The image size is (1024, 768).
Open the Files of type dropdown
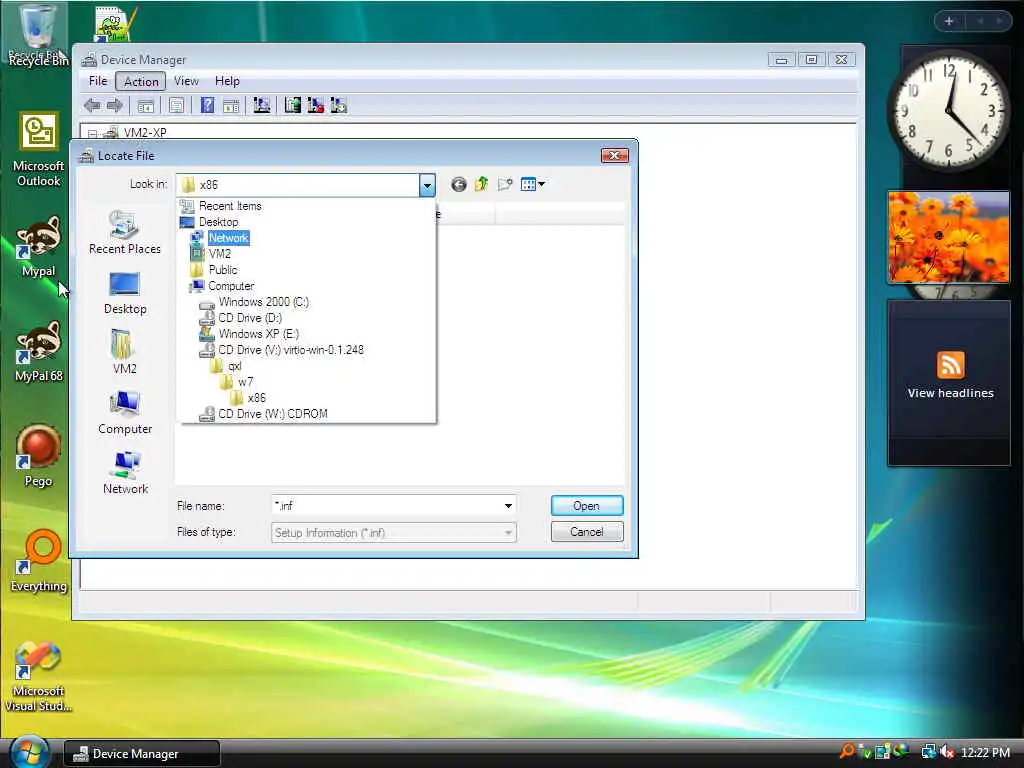[394, 532]
